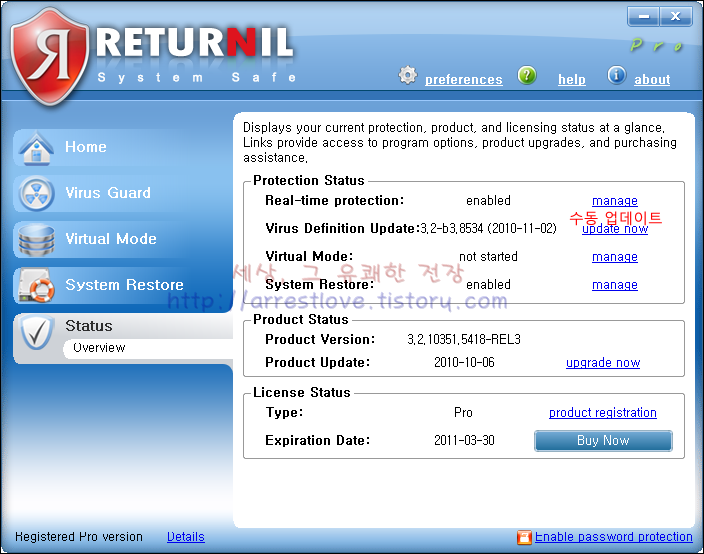Click update now for virus definitions
This screenshot has height=554, width=704.
click(x=615, y=229)
